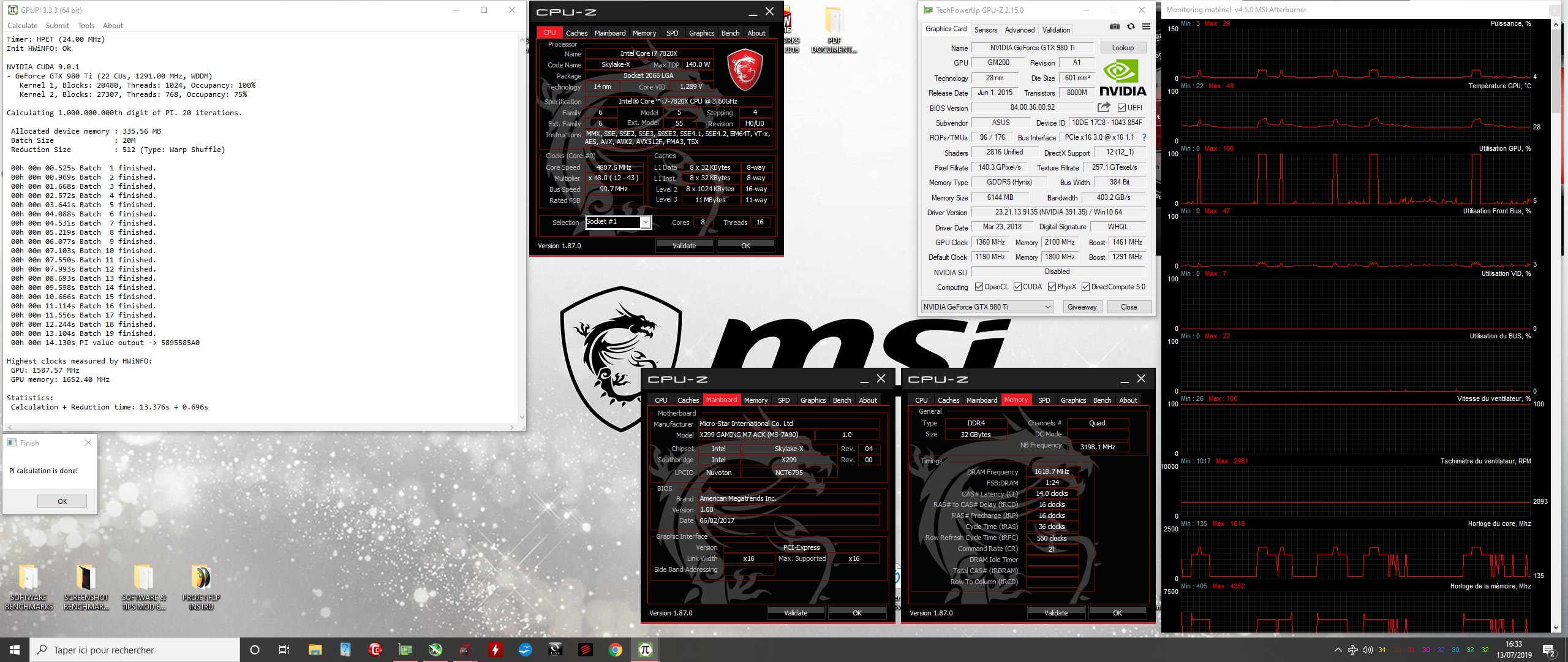Toggle the CUDA checkbox in GPU-Z
This screenshot has height=662, width=1568.
click(x=1017, y=287)
